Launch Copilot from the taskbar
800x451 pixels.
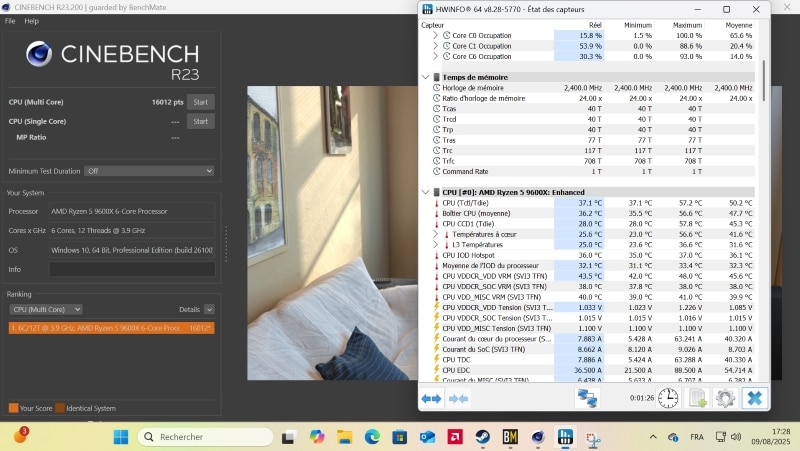[x=317, y=437]
